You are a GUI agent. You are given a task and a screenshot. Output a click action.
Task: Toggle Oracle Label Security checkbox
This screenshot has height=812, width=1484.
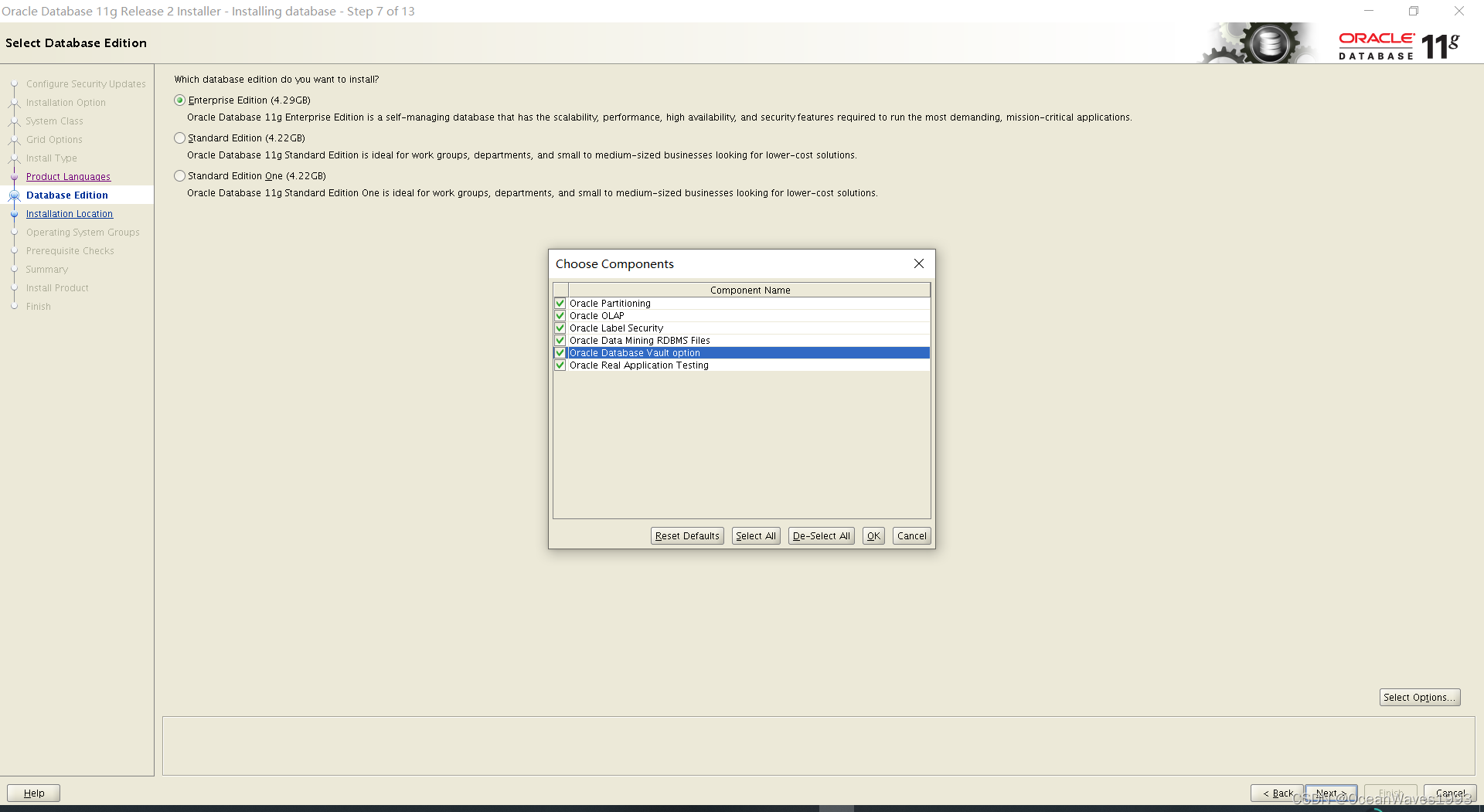(560, 328)
